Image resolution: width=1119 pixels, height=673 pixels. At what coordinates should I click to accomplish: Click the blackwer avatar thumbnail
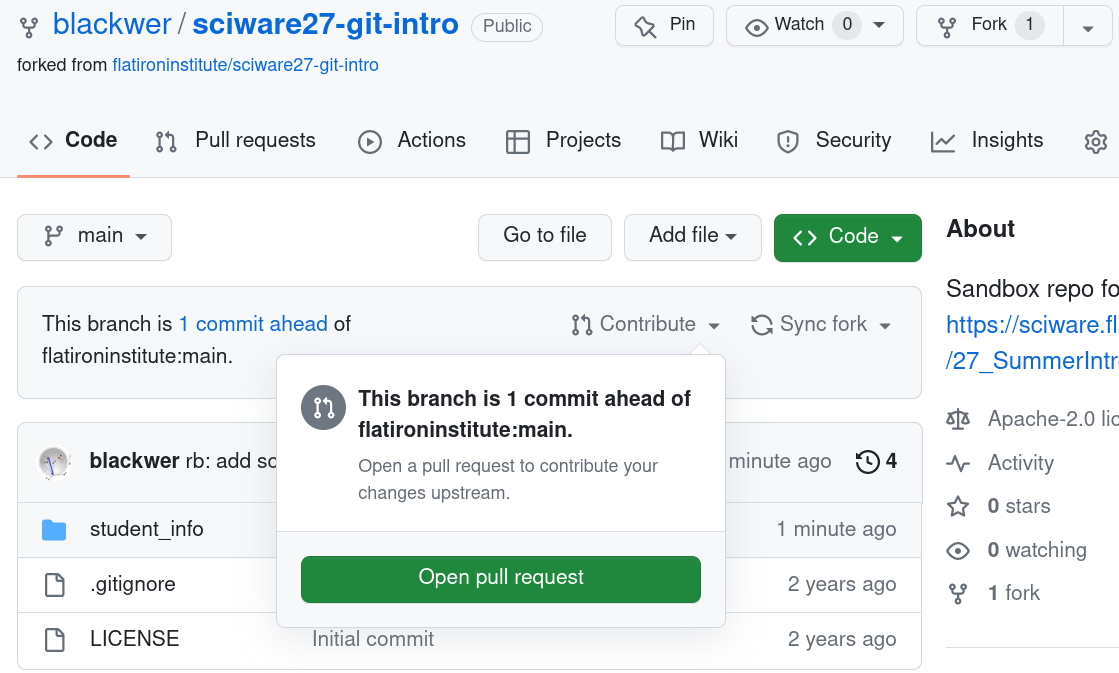coord(54,462)
